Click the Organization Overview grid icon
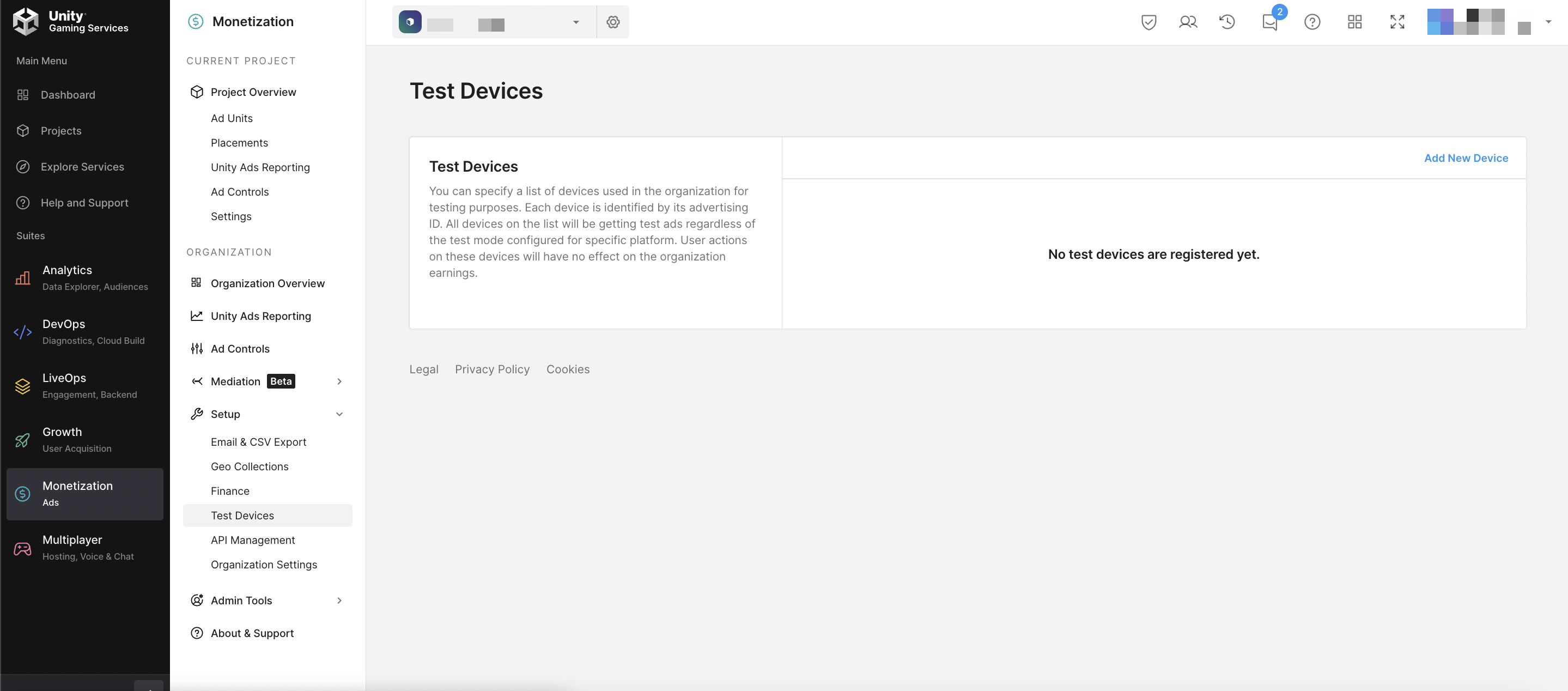The height and width of the screenshot is (691, 1568). [x=196, y=282]
